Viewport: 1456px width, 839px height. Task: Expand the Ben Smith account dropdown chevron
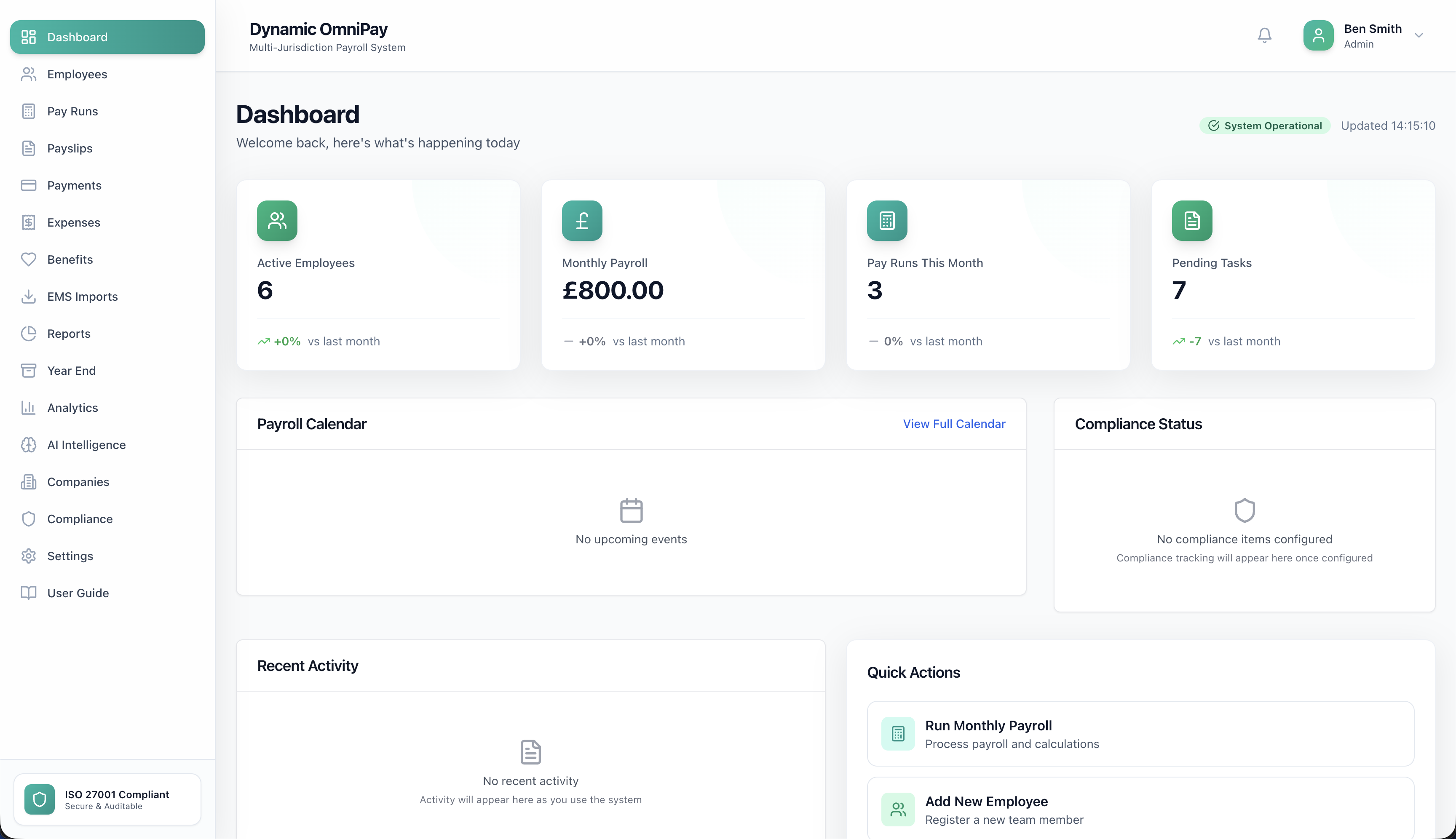point(1419,36)
